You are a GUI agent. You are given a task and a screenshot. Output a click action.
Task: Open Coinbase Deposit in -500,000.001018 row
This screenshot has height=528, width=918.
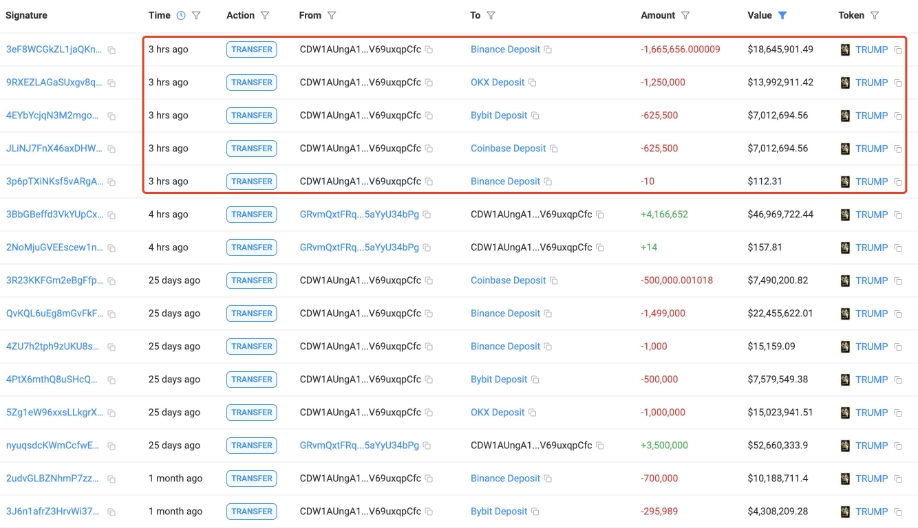(x=508, y=280)
